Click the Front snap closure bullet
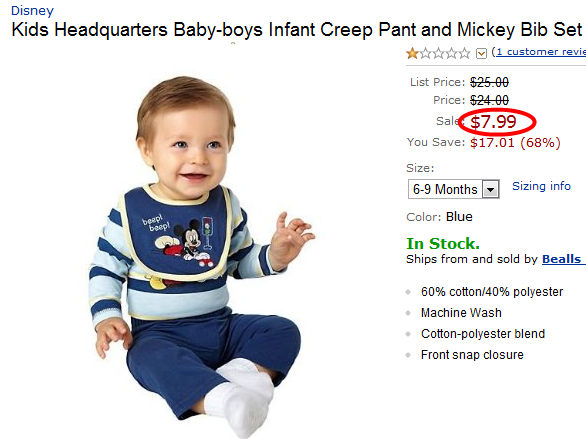Screen dimensions: 586x444 point(472,355)
